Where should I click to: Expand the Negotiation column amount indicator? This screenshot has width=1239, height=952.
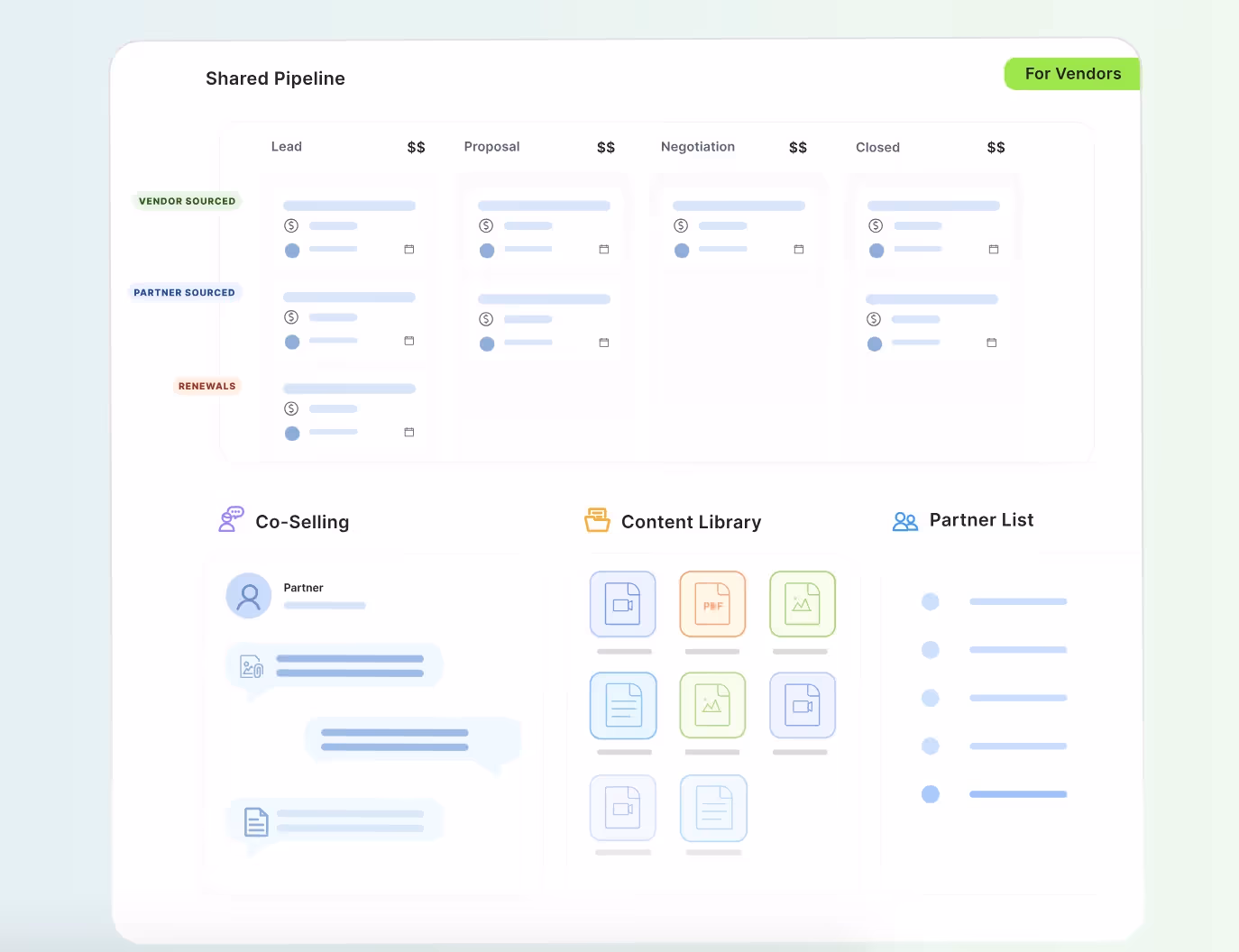(797, 146)
